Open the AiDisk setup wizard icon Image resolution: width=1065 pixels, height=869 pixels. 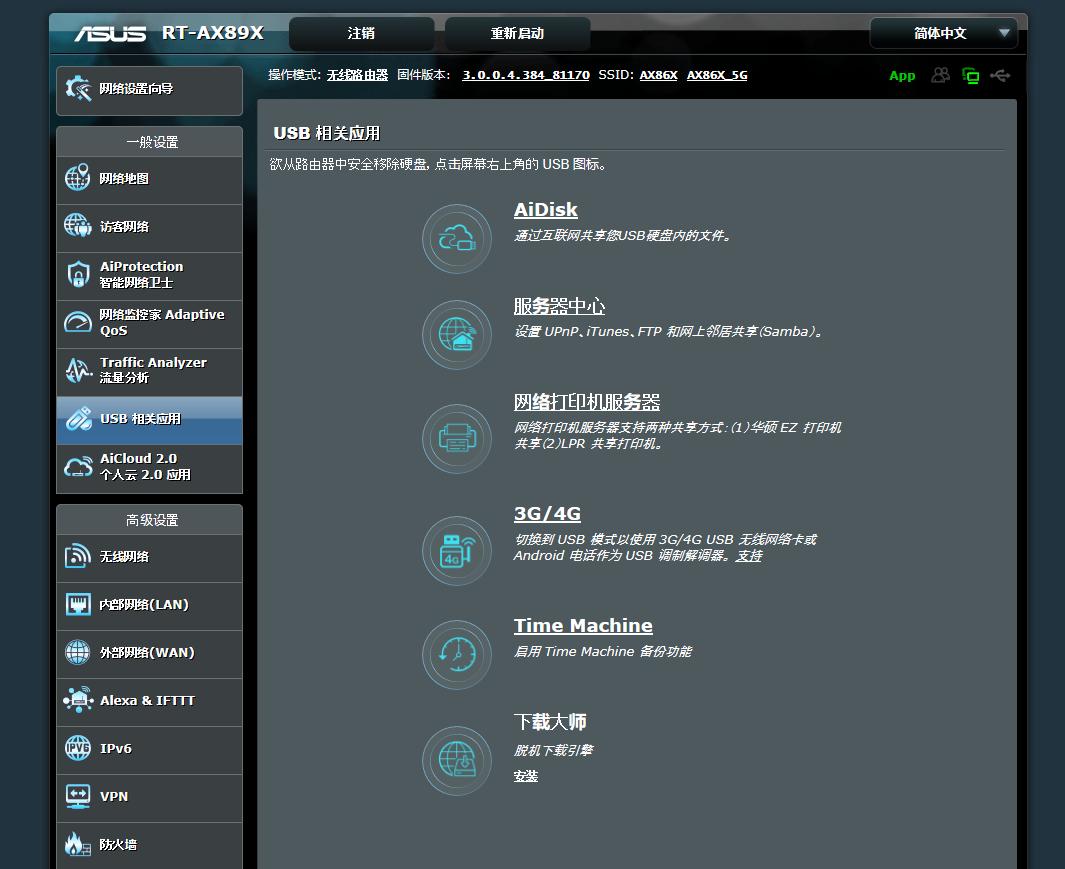(456, 238)
